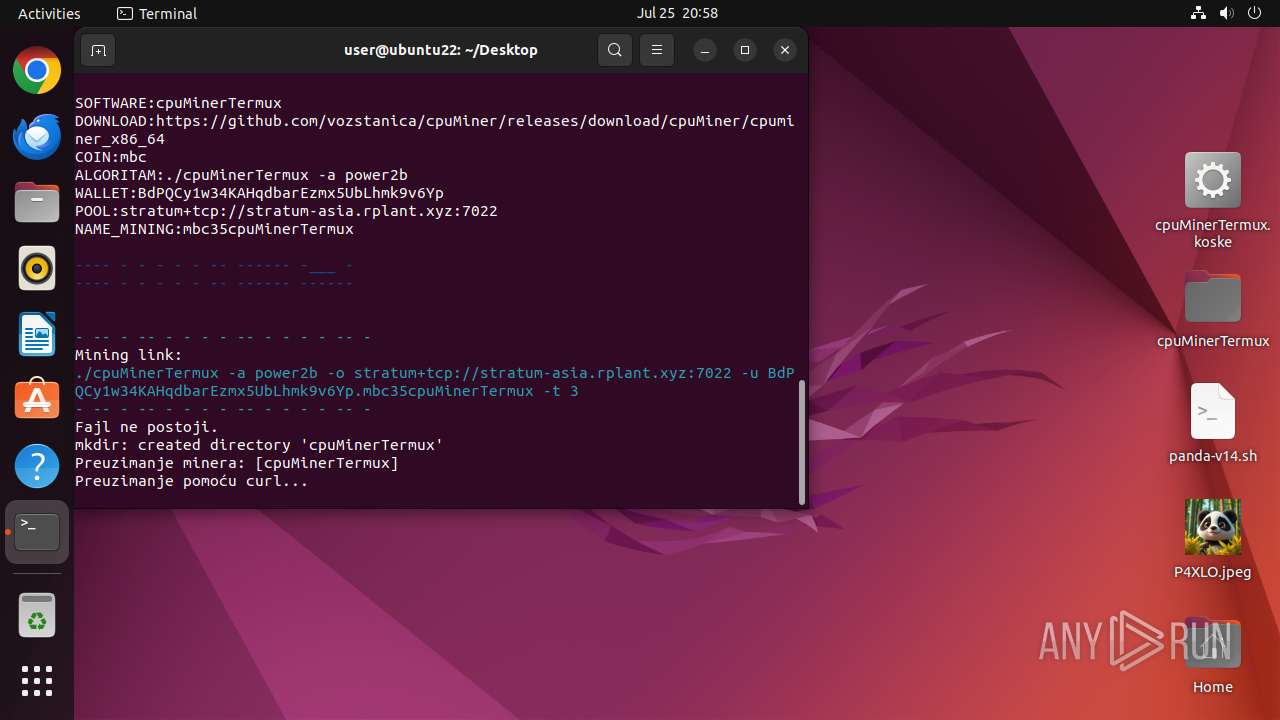The height and width of the screenshot is (720, 1280).
Task: Open a new terminal tab
Action: pyautogui.click(x=98, y=50)
